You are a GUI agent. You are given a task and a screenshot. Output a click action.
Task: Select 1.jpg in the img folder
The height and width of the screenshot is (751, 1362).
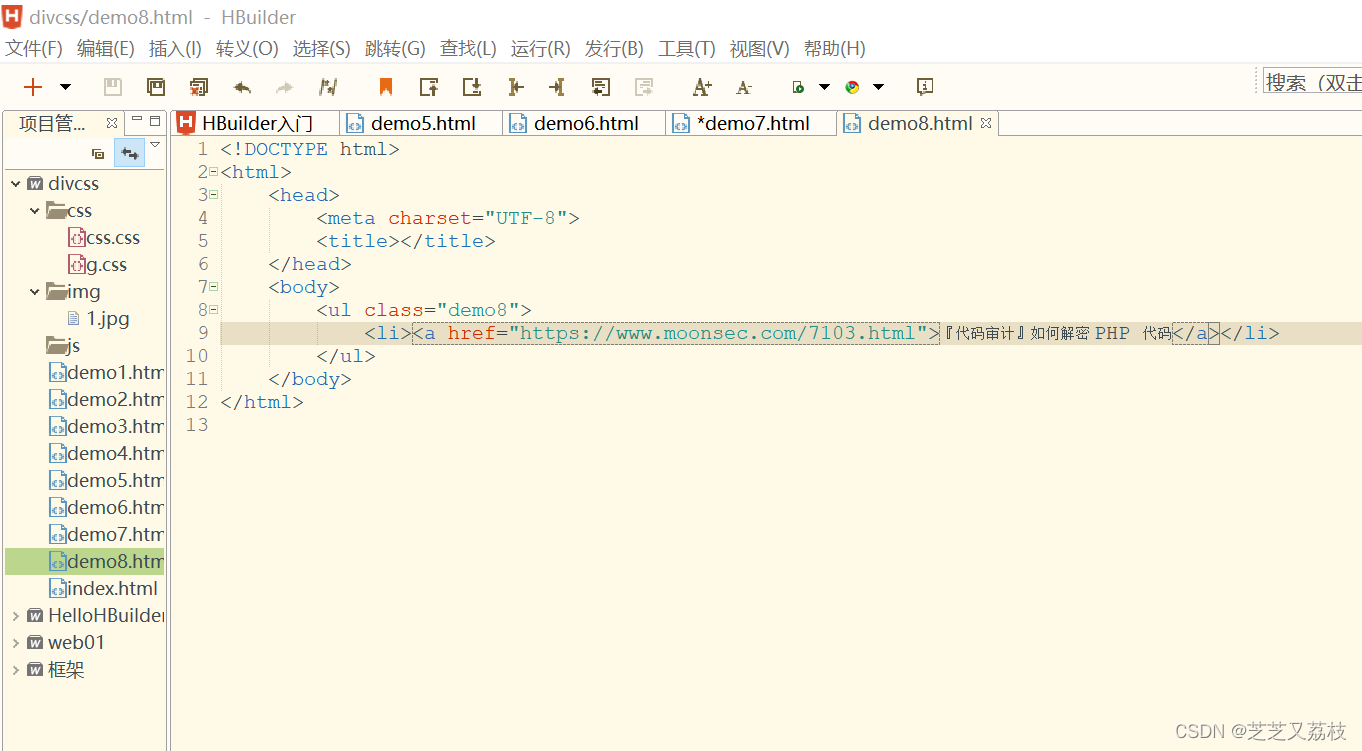[x=98, y=319]
